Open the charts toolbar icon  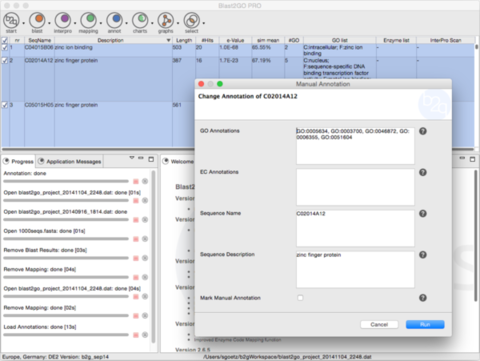coord(140,21)
